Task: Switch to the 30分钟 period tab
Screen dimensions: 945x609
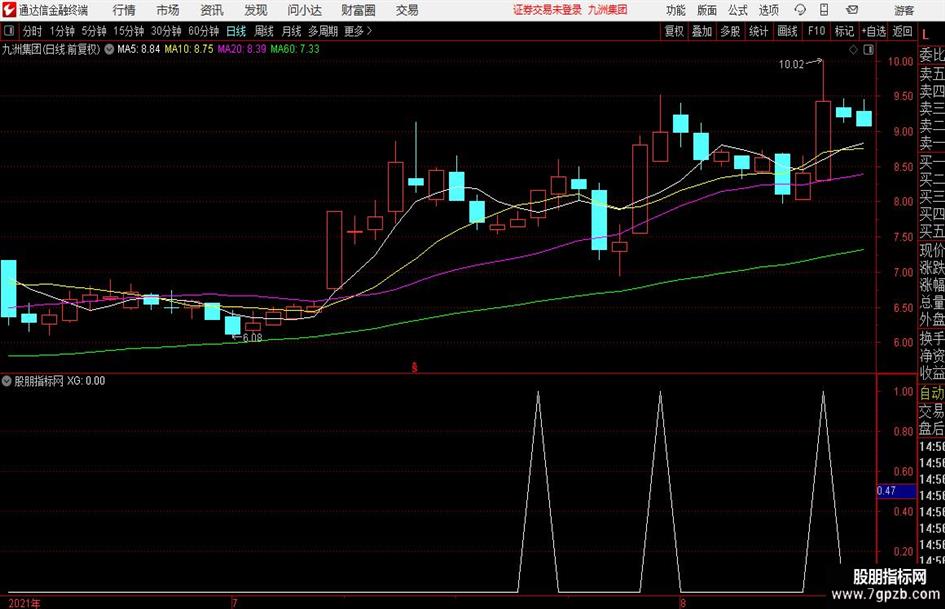Action: coord(166,31)
